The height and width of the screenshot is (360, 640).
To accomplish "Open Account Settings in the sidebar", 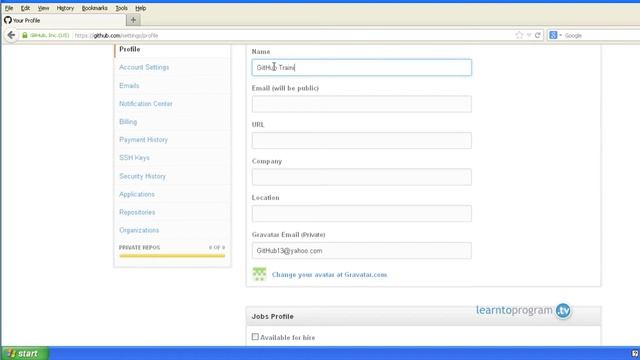I will [x=144, y=67].
